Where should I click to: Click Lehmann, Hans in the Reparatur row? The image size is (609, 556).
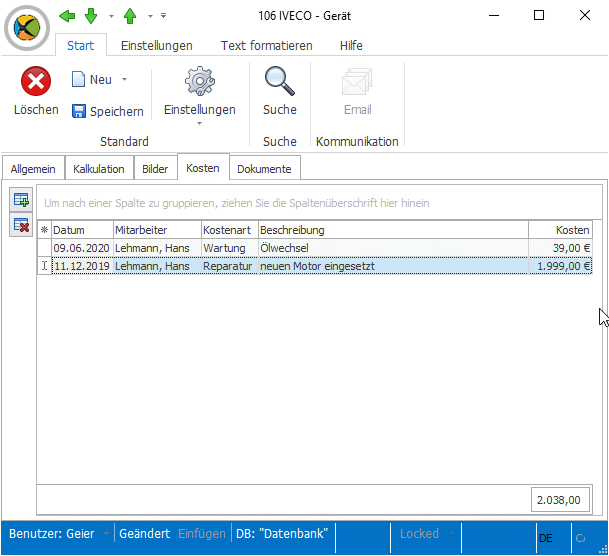click(x=157, y=266)
